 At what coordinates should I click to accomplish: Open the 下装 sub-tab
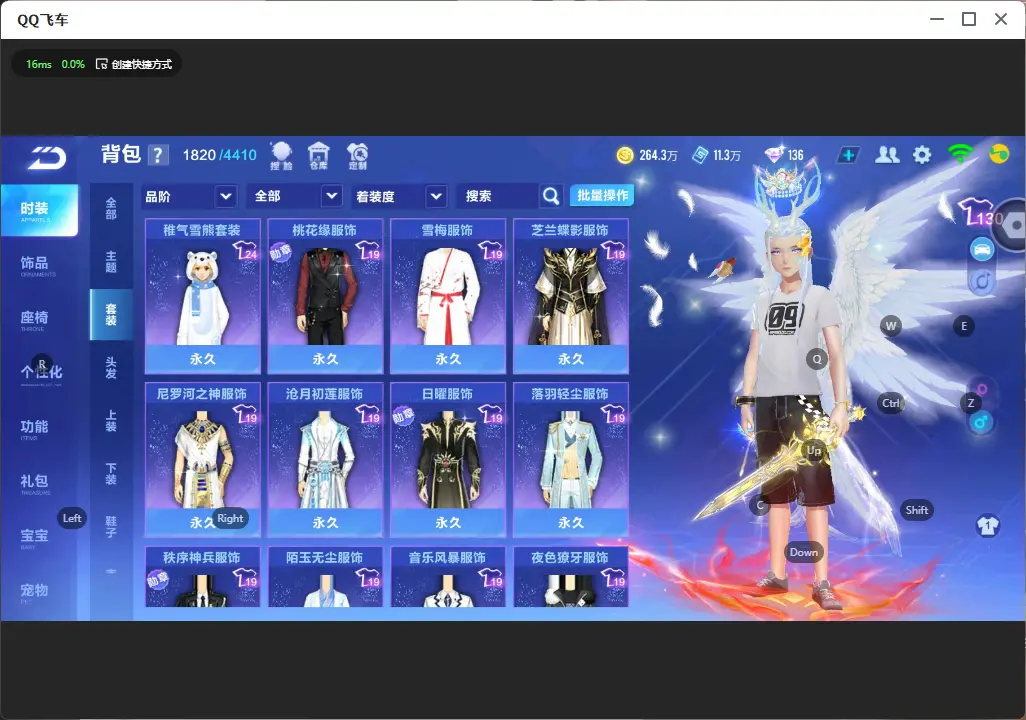click(111, 474)
